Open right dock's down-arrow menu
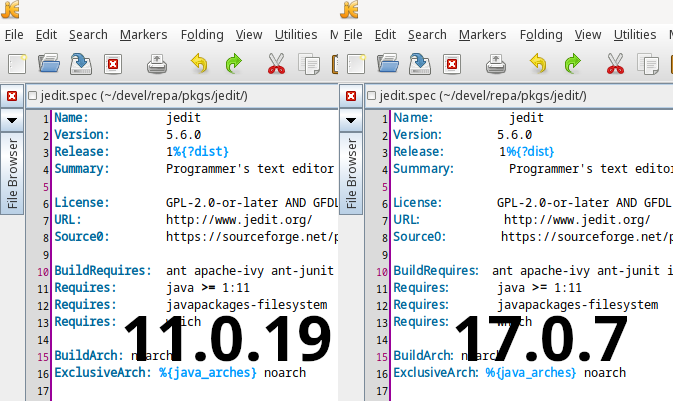Image resolution: width=673 pixels, height=401 pixels. click(351, 120)
